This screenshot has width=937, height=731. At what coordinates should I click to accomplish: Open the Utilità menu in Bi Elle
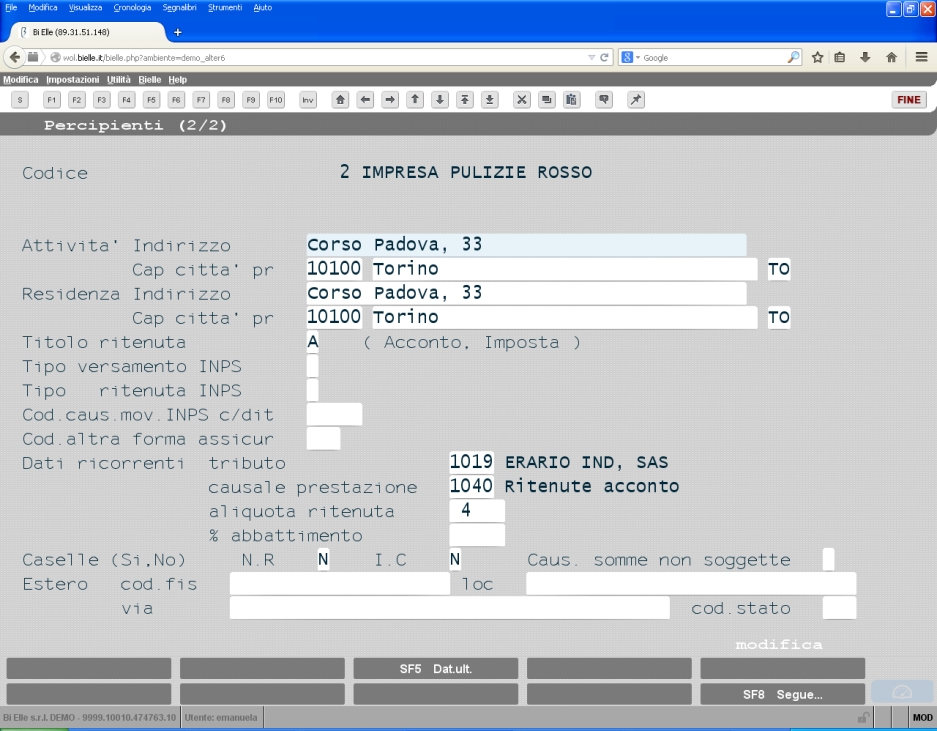click(x=118, y=79)
